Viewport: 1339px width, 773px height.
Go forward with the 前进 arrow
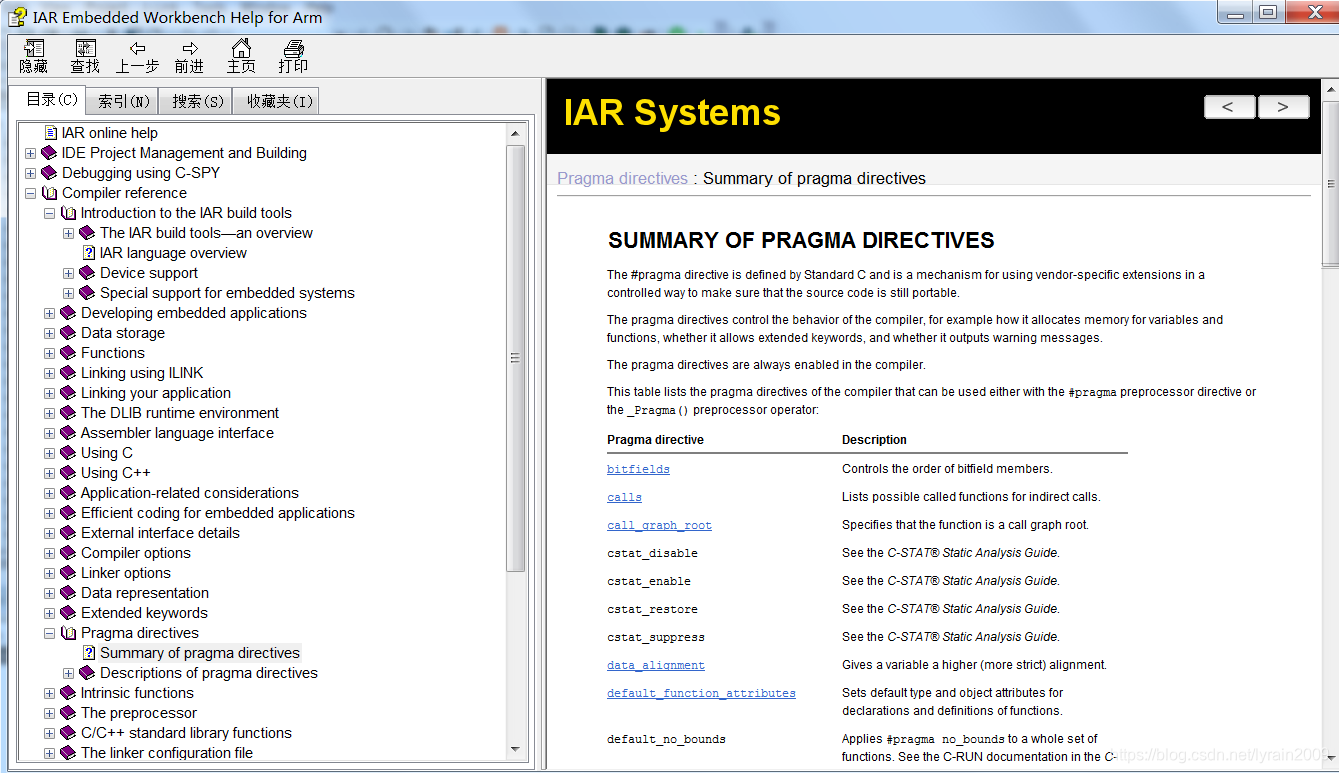coord(190,48)
